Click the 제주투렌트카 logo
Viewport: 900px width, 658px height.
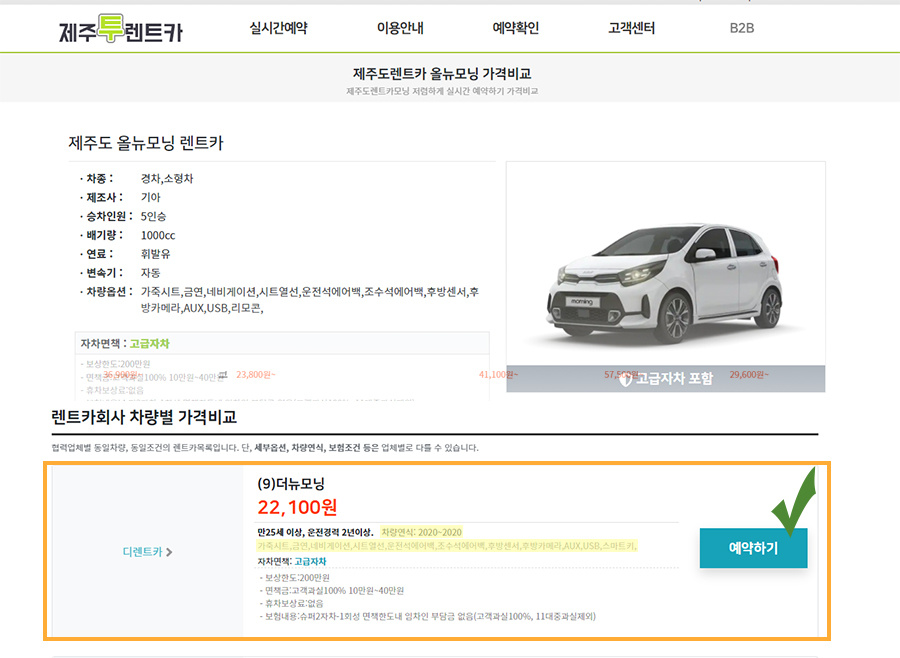121,29
